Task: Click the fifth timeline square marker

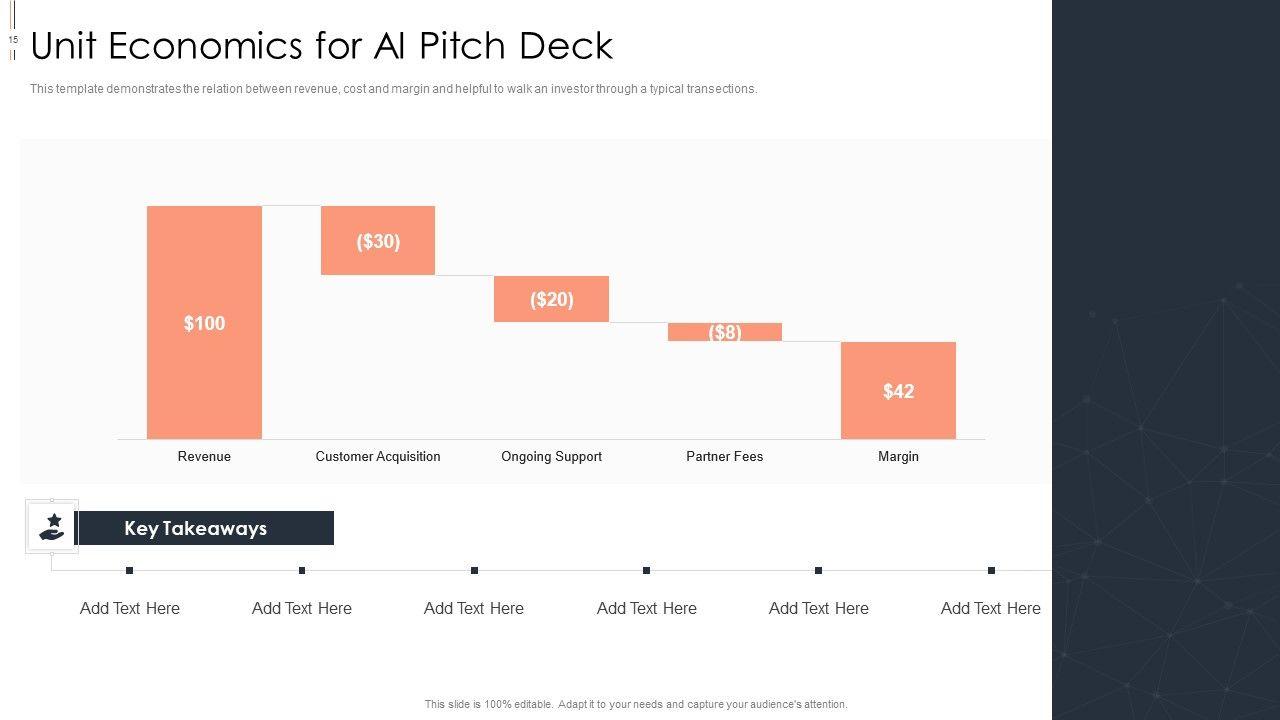Action: (819, 571)
